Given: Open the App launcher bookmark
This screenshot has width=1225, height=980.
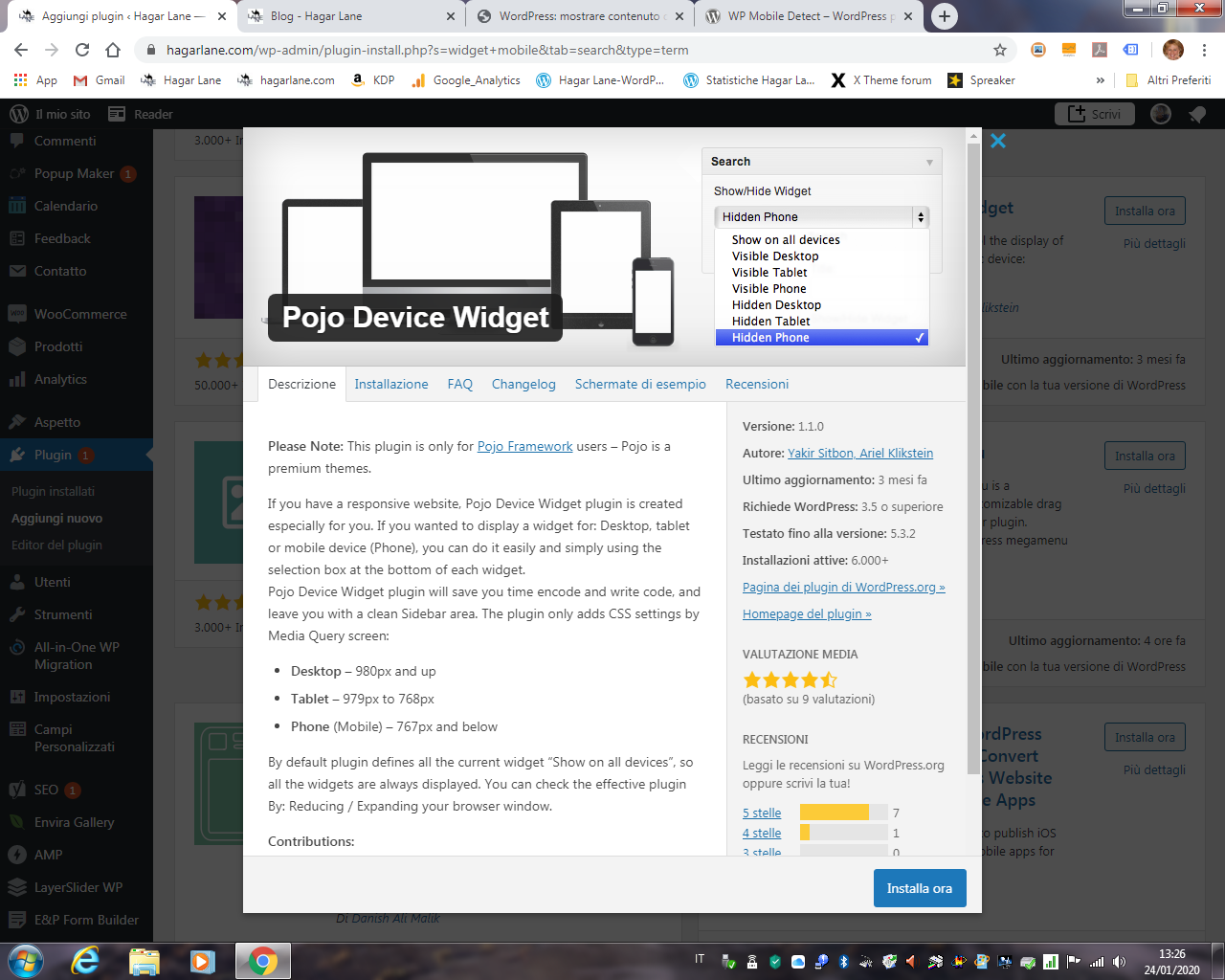Looking at the screenshot, I should coord(35,80).
